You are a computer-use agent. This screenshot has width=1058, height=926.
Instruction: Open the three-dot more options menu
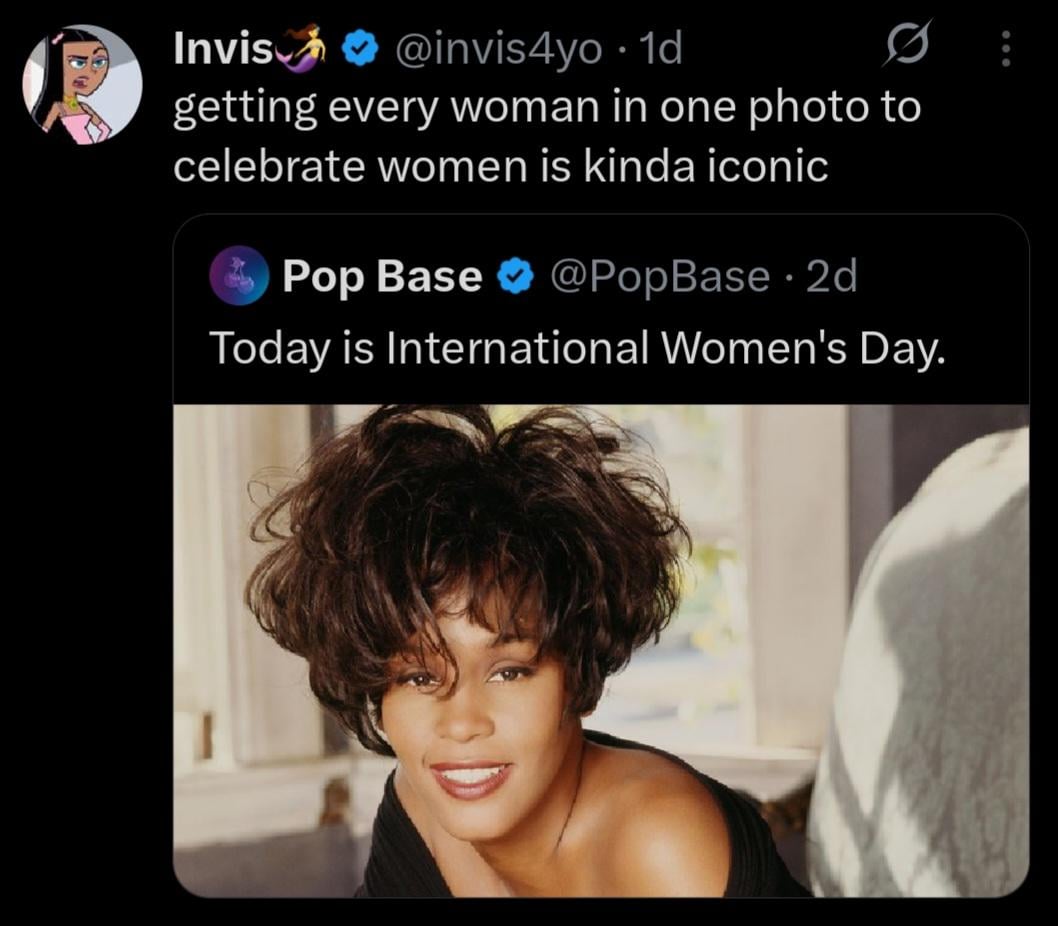click(x=1006, y=48)
